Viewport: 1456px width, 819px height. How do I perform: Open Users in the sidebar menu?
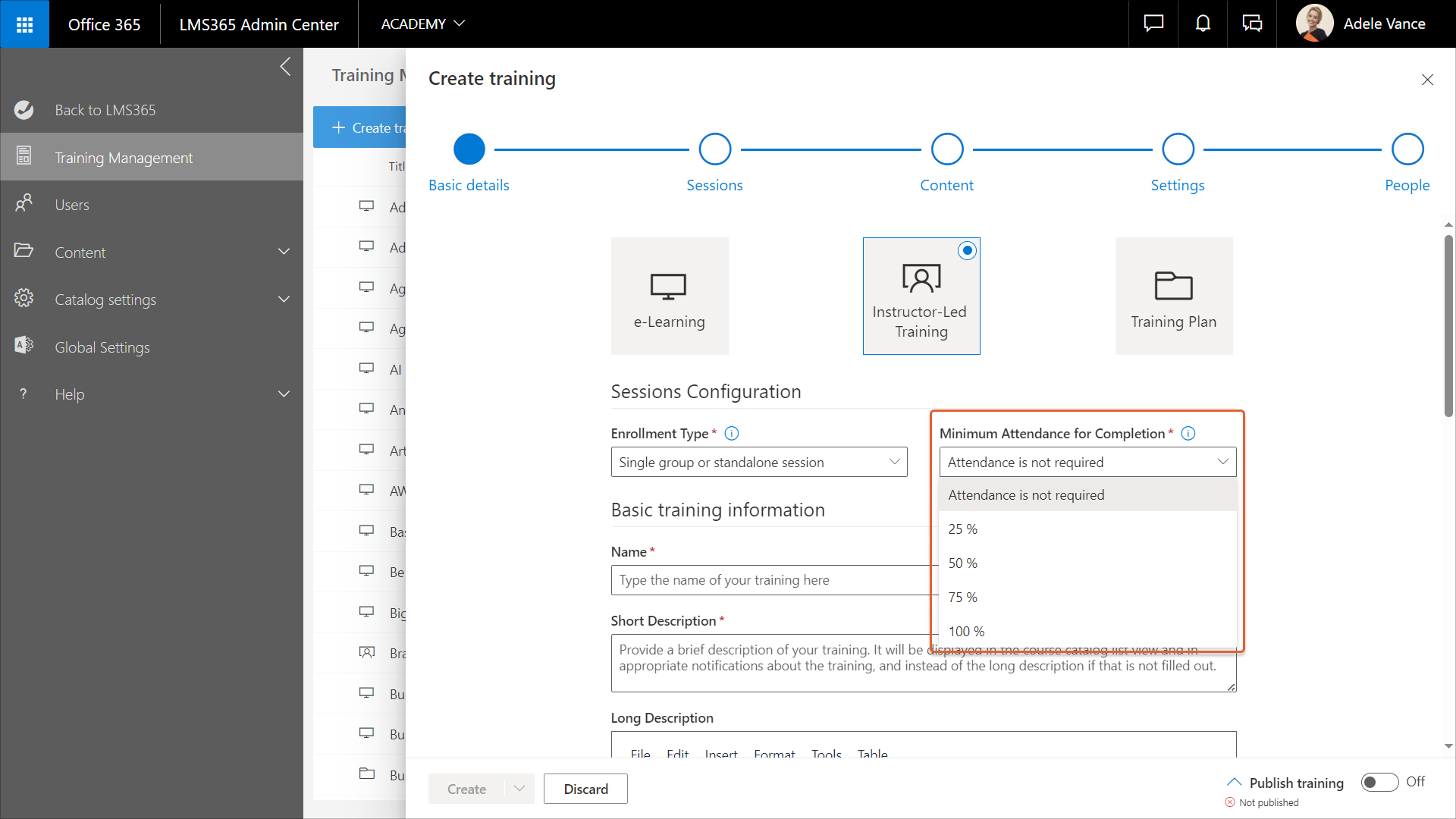[72, 205]
